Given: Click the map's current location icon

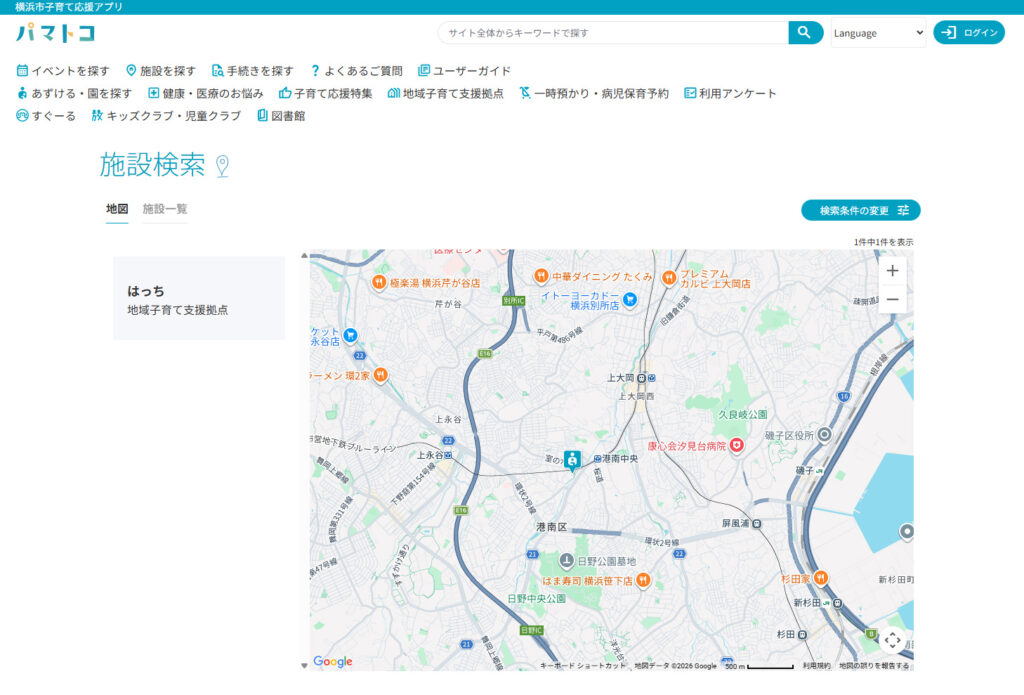Looking at the screenshot, I should pos(892,640).
